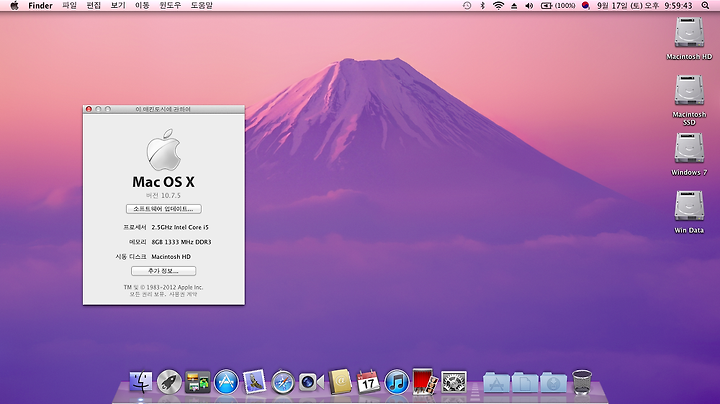
Task: Select the Windows 7 desktop drive
Action: 689,154
